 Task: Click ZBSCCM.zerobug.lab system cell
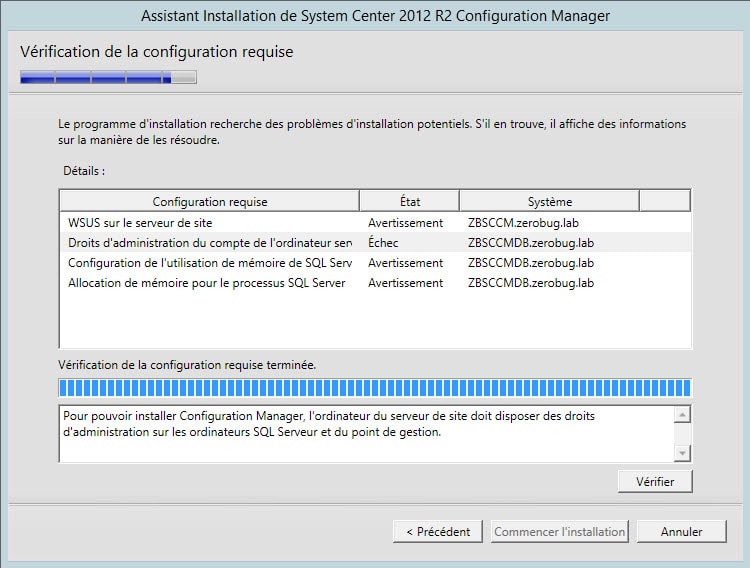pyautogui.click(x=523, y=223)
